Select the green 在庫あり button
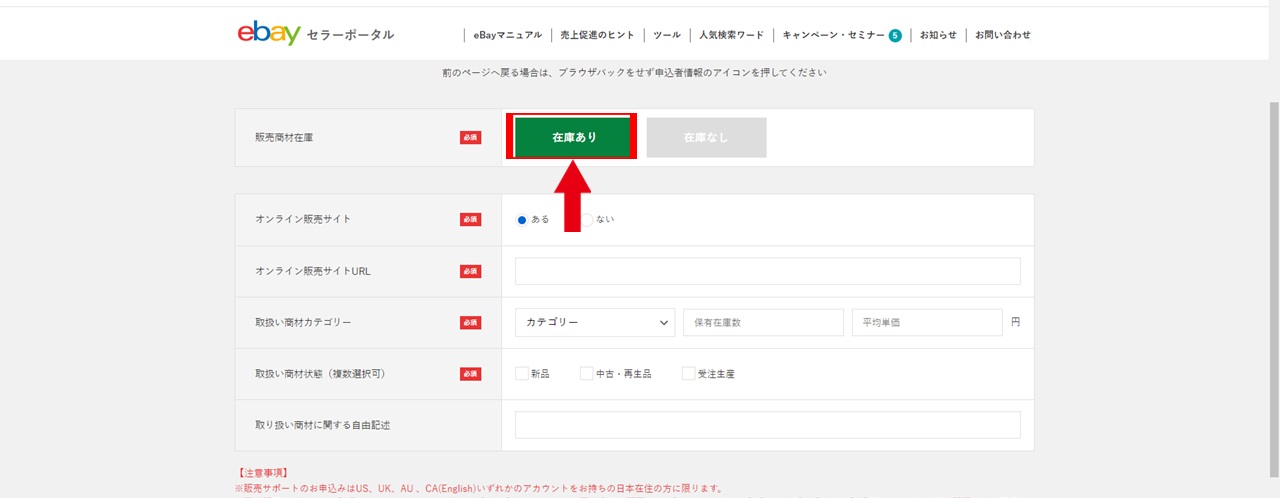Screen dimensions: 1280x498 [x=574, y=137]
